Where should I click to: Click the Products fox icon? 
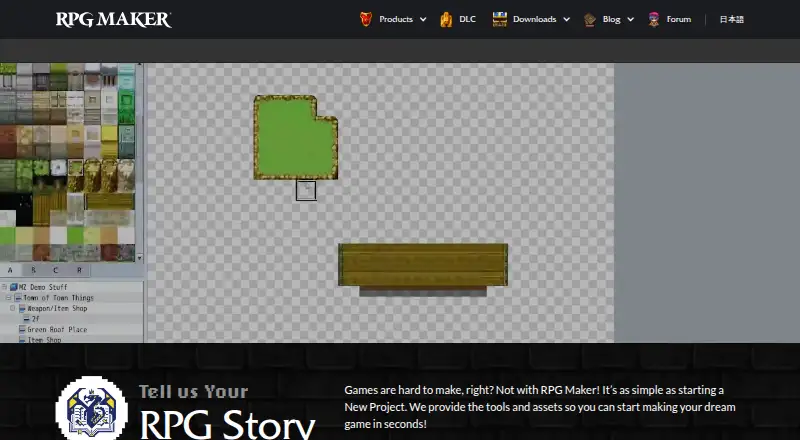(x=366, y=19)
